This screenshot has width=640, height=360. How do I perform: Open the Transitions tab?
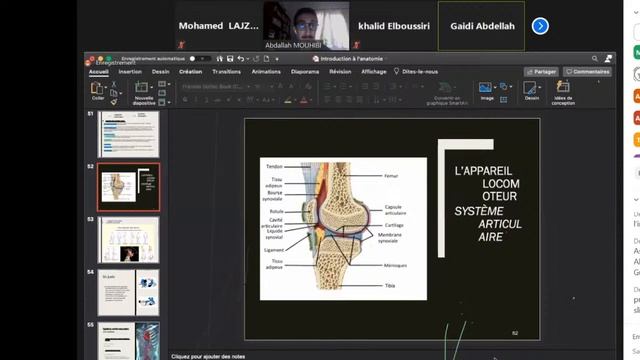click(227, 71)
